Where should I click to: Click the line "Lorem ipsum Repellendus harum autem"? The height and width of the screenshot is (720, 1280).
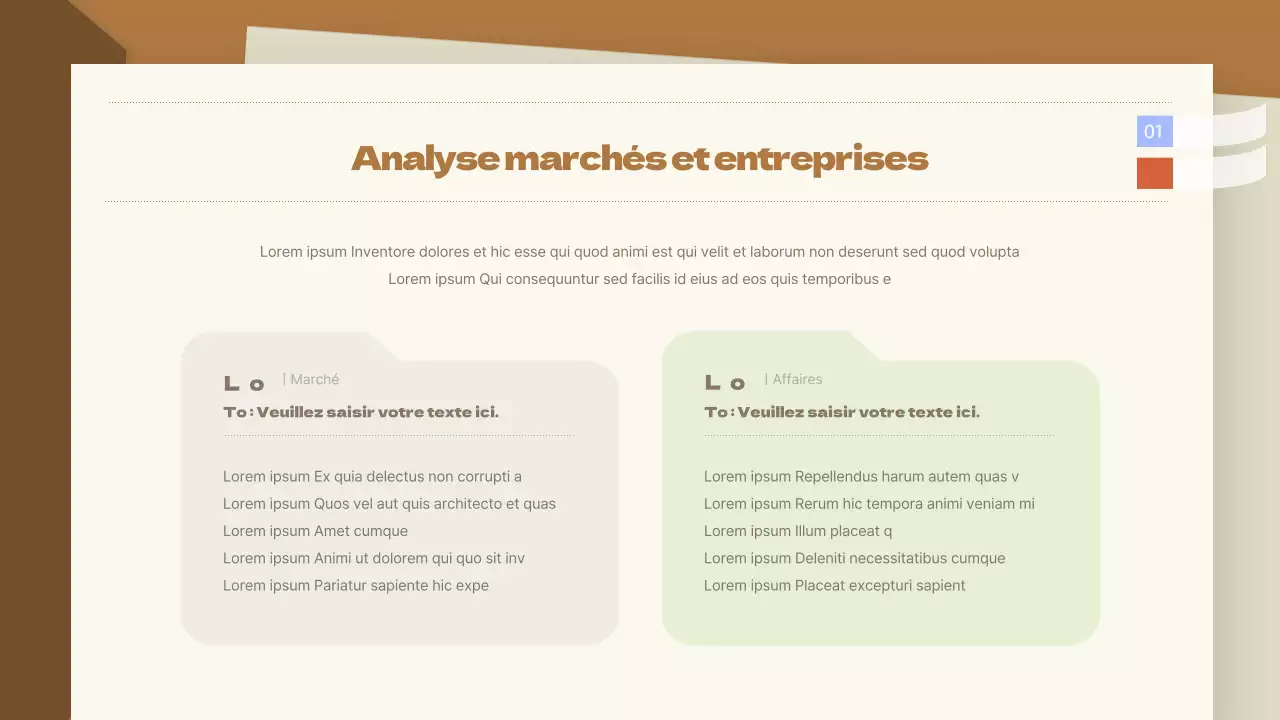(x=861, y=477)
